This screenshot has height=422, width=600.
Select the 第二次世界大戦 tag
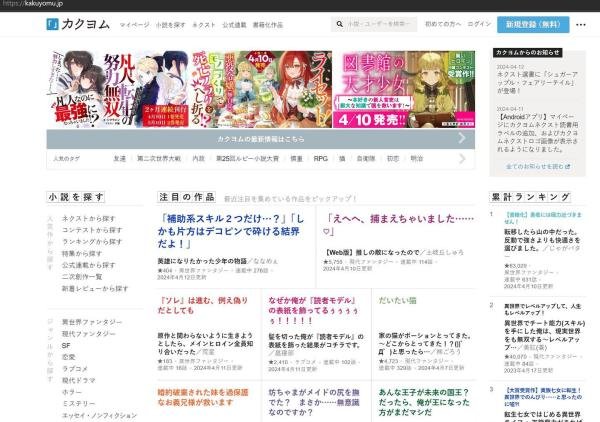pyautogui.click(x=159, y=158)
